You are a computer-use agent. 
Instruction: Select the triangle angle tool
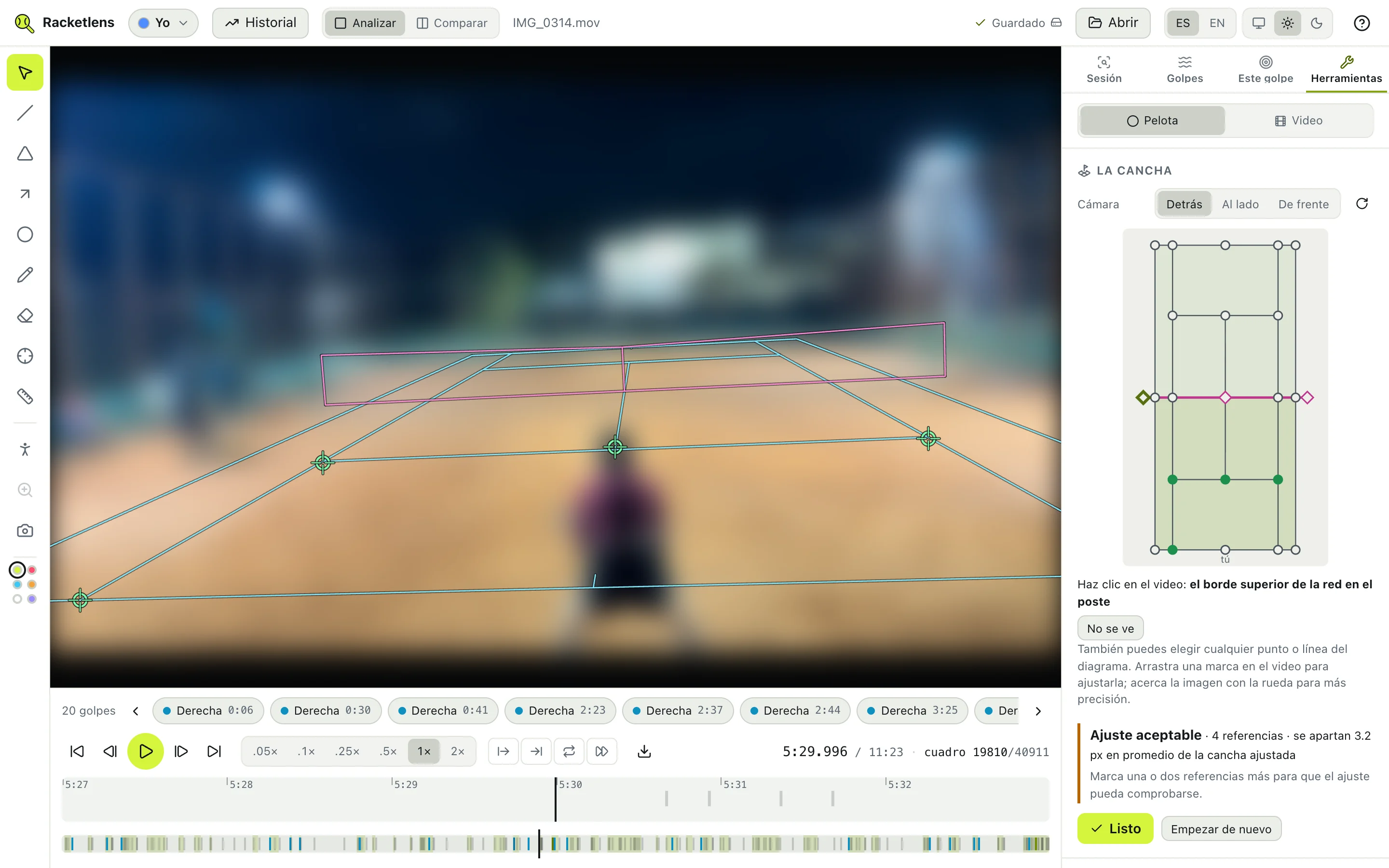click(25, 153)
